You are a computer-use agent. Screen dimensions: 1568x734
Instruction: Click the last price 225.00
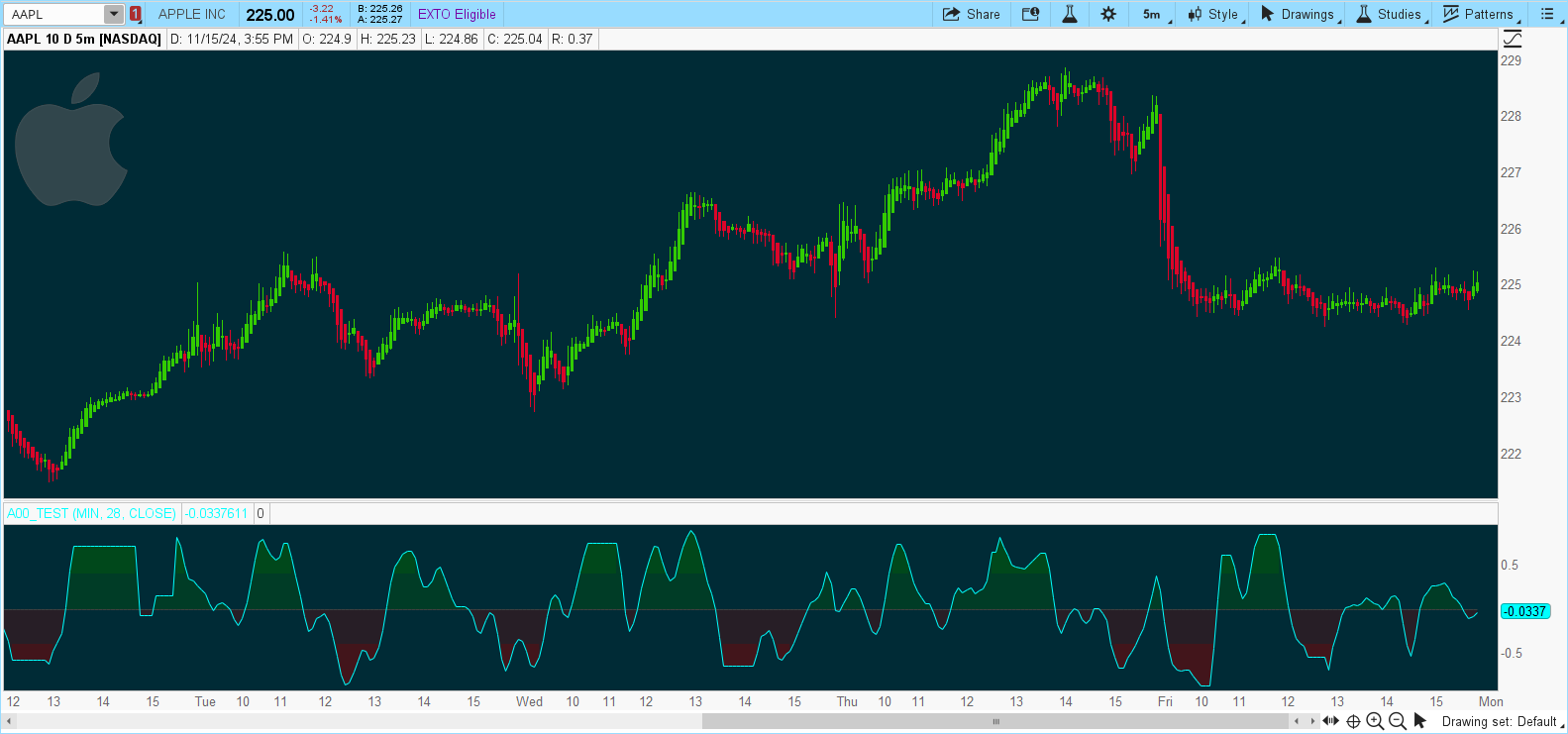click(x=270, y=14)
